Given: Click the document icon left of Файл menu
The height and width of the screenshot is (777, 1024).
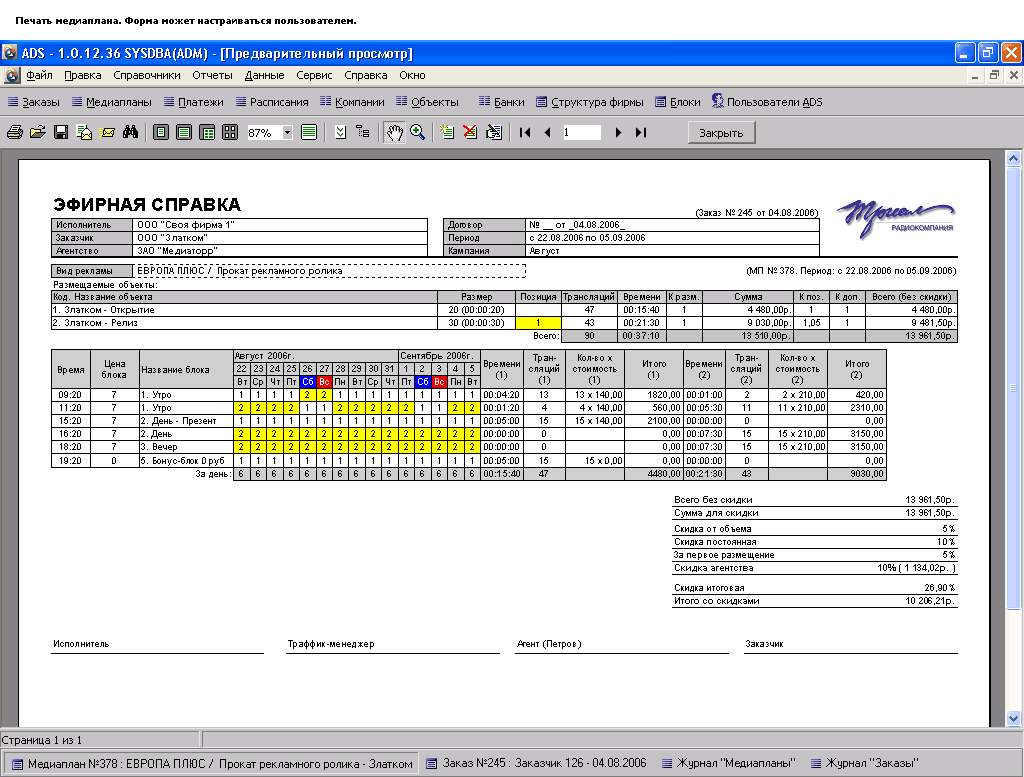Looking at the screenshot, I should pyautogui.click(x=12, y=76).
